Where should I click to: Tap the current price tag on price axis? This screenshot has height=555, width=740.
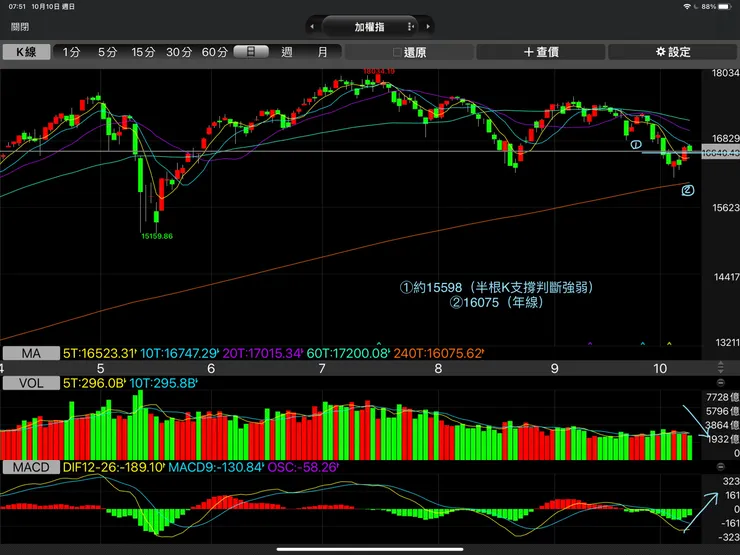pyautogui.click(x=721, y=152)
